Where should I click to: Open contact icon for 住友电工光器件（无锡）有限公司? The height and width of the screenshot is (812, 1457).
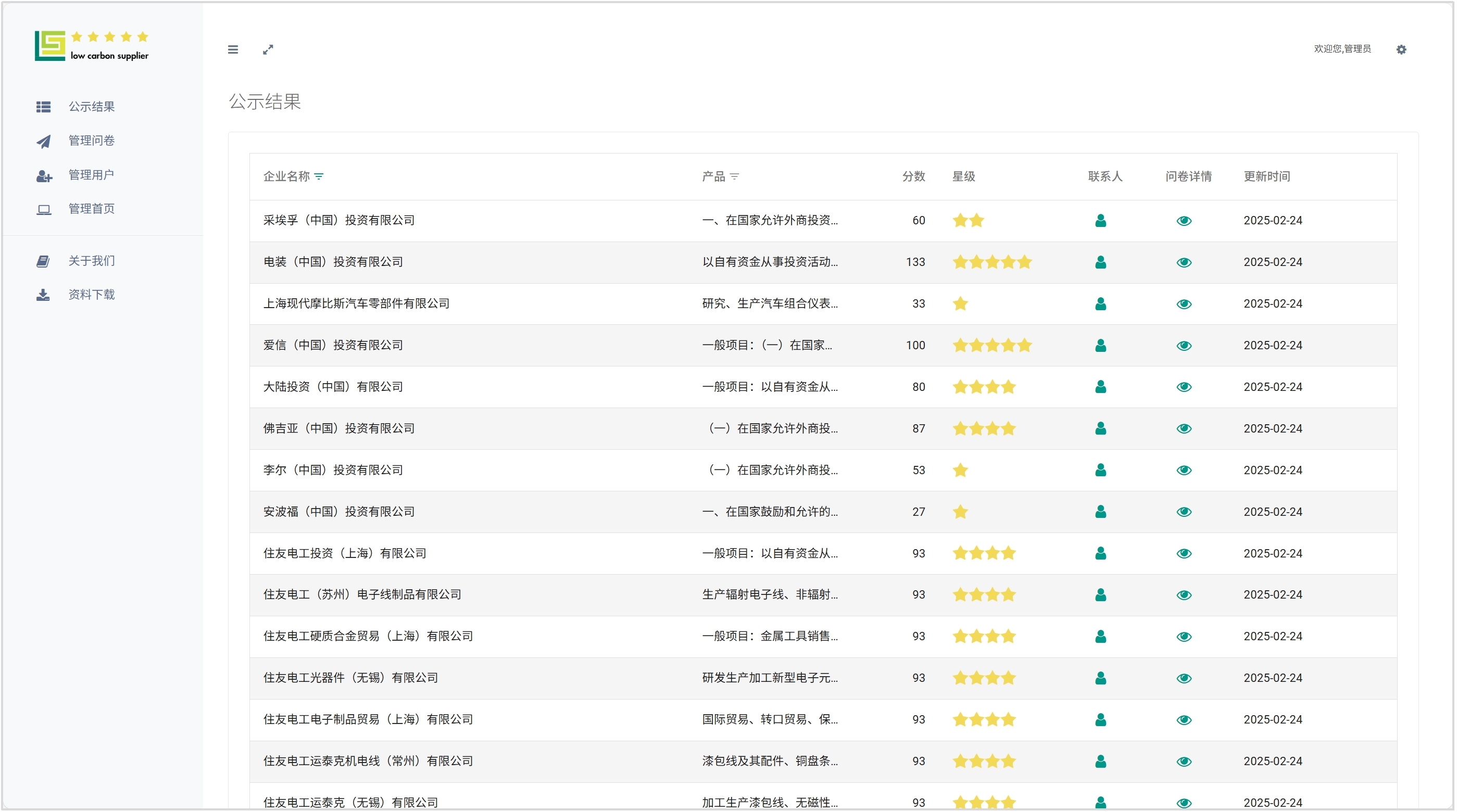pyautogui.click(x=1100, y=678)
